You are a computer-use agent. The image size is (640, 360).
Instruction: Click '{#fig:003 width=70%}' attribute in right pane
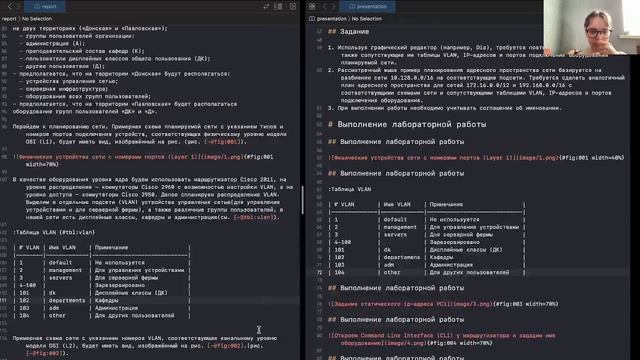[526, 304]
